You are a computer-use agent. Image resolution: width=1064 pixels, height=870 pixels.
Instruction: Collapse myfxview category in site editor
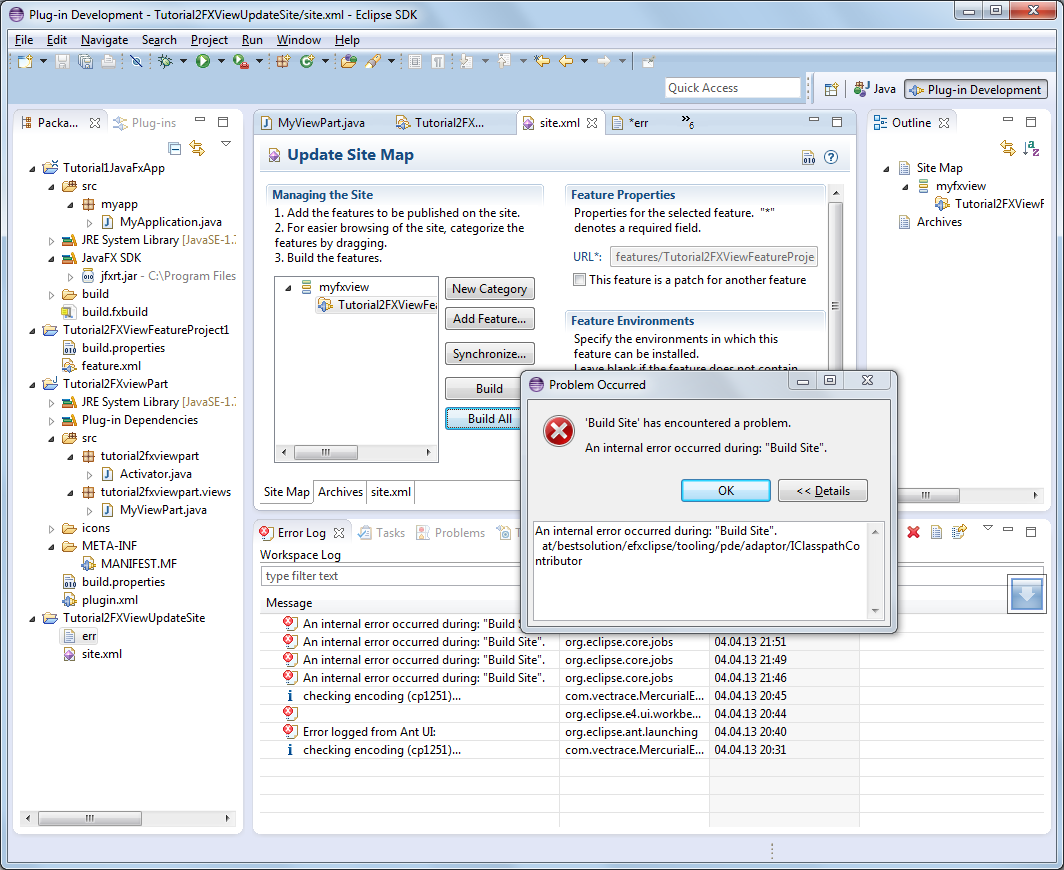click(x=288, y=288)
